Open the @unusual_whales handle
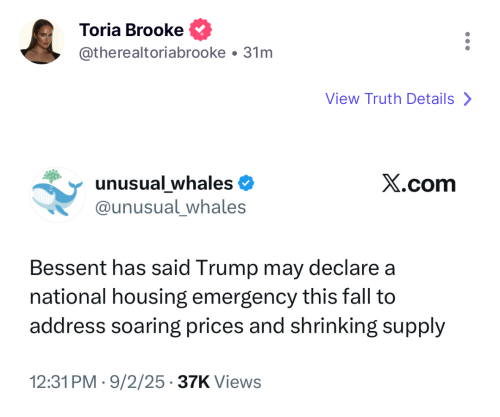 click(x=171, y=207)
